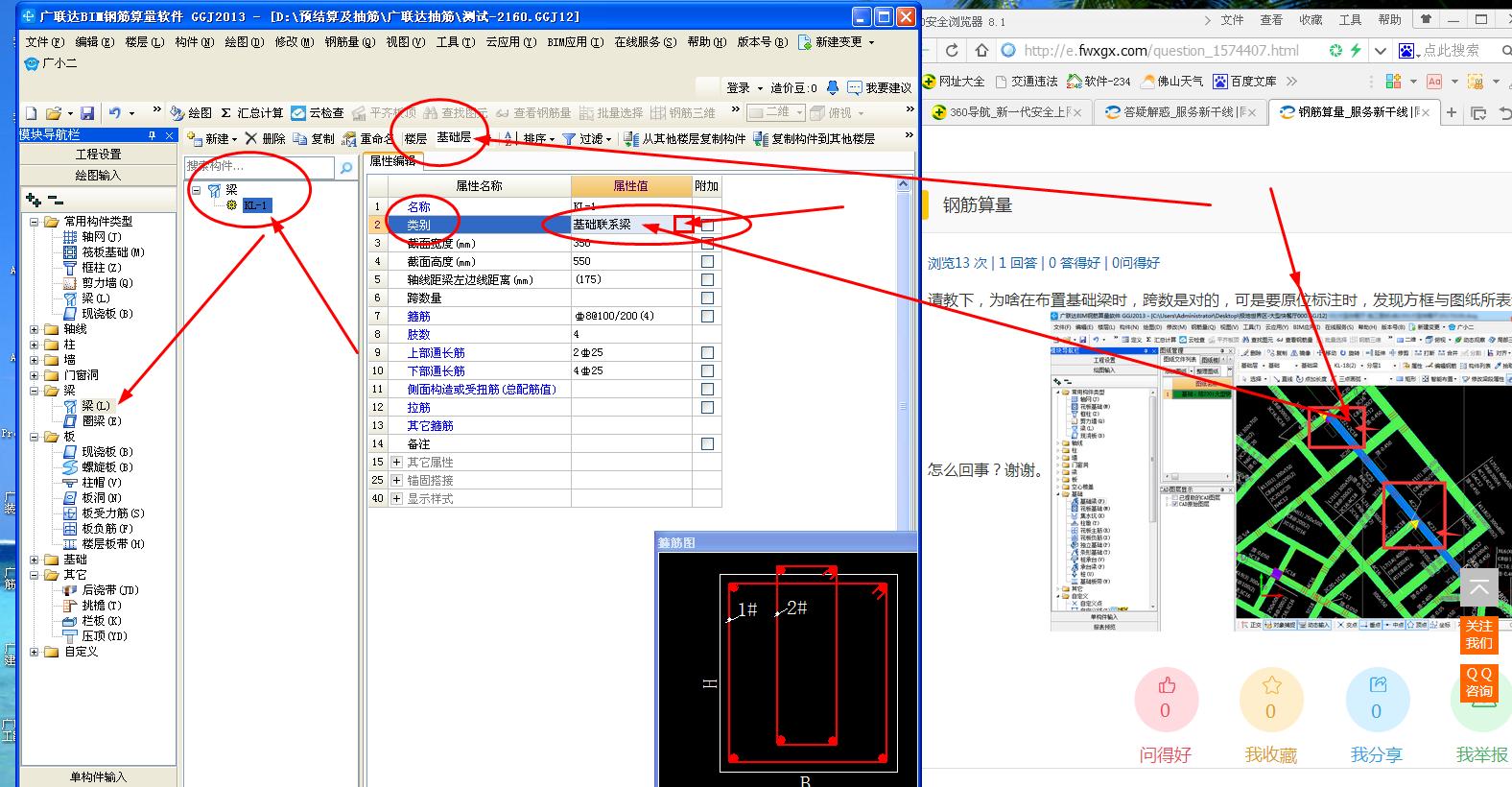The image size is (1512, 787).
Task: Click the open folder icon in toolbar
Action: pos(54,113)
